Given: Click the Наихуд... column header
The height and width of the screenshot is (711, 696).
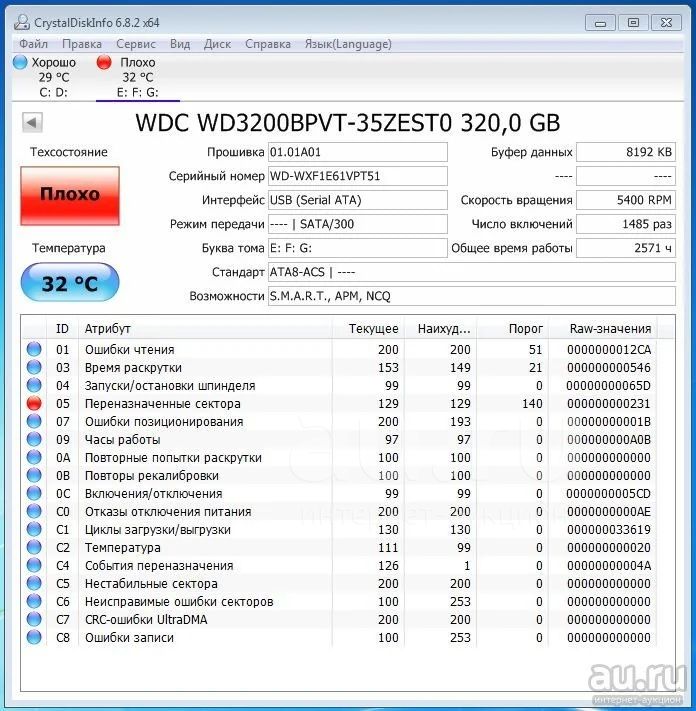Looking at the screenshot, I should (440, 328).
